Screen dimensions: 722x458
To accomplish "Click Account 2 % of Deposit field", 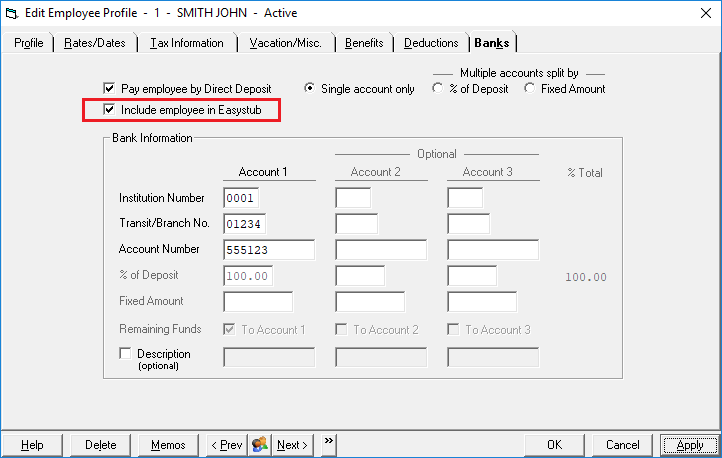I will [x=360, y=276].
